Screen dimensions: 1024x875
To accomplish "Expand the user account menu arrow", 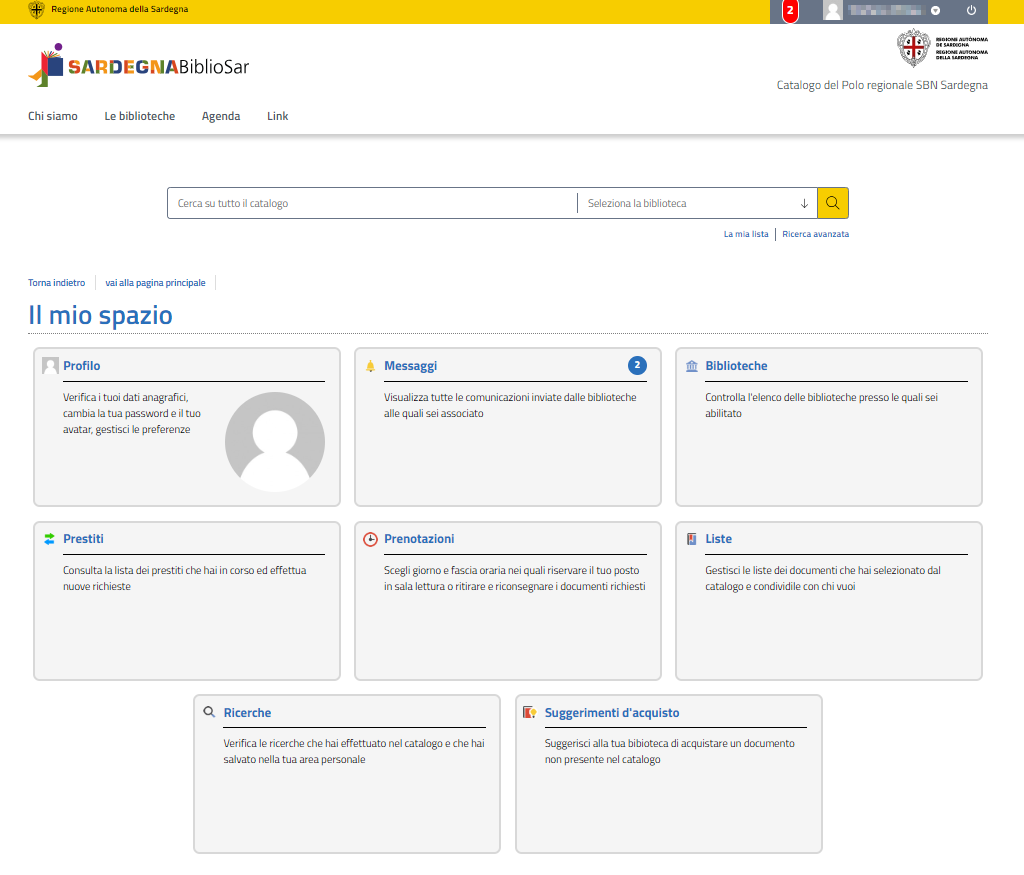I will point(935,11).
